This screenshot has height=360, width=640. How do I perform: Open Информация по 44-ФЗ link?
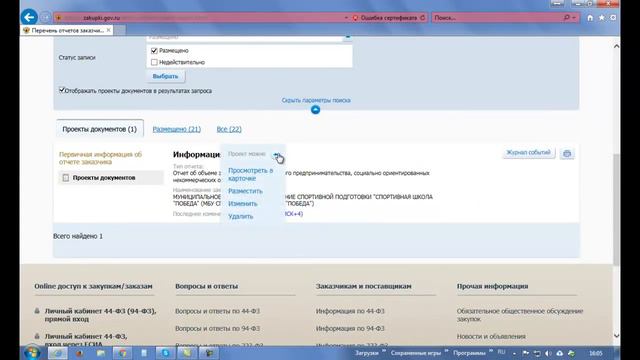(350, 311)
